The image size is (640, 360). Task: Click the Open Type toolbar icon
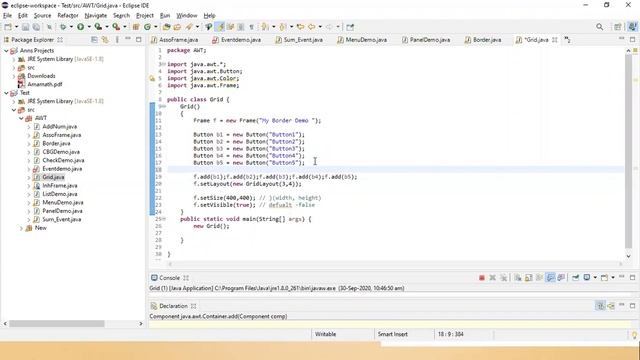[166, 27]
